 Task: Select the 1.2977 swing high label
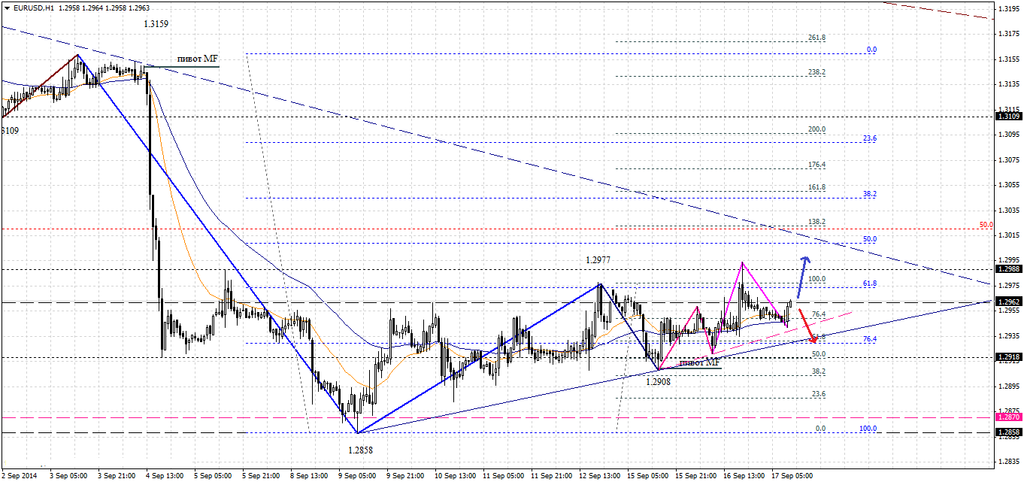599,260
